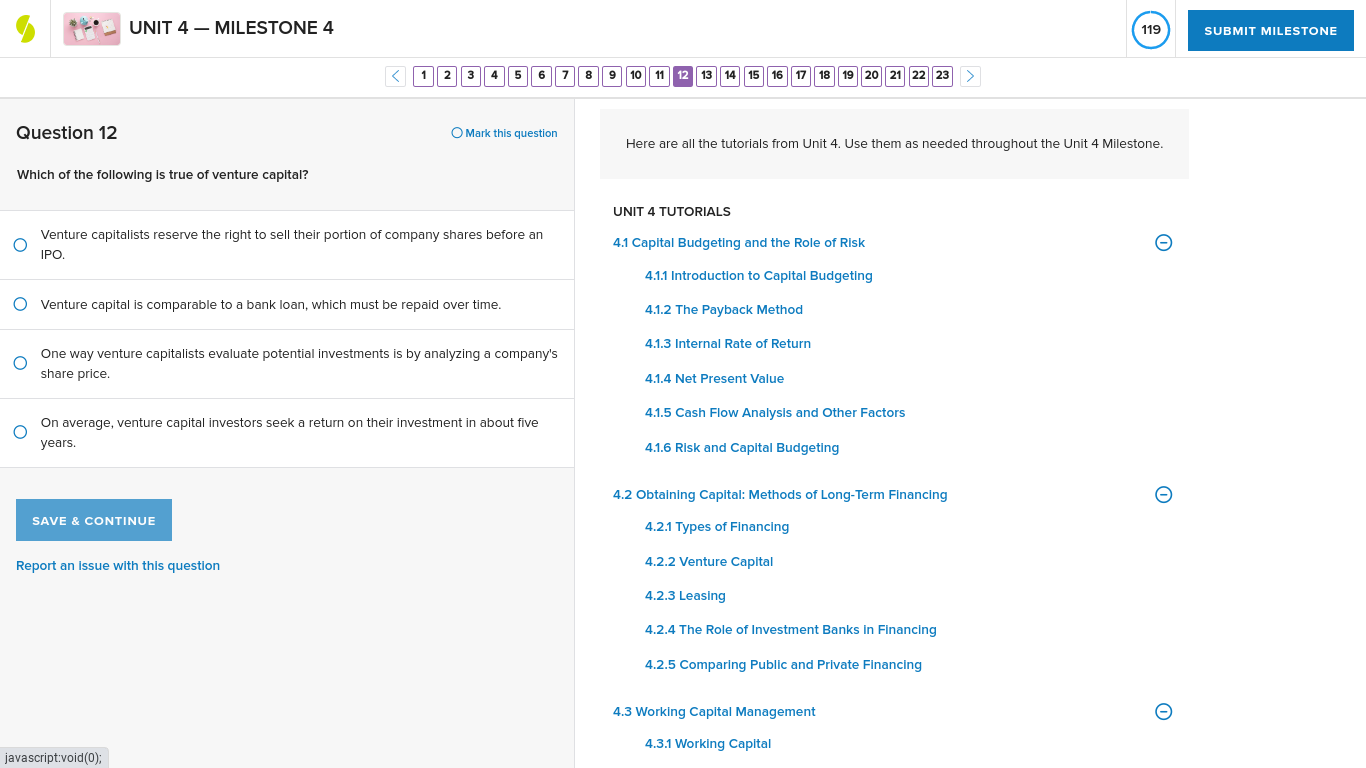Collapse section 4.2 Obtaining Capital
This screenshot has width=1366, height=768.
click(x=1162, y=494)
